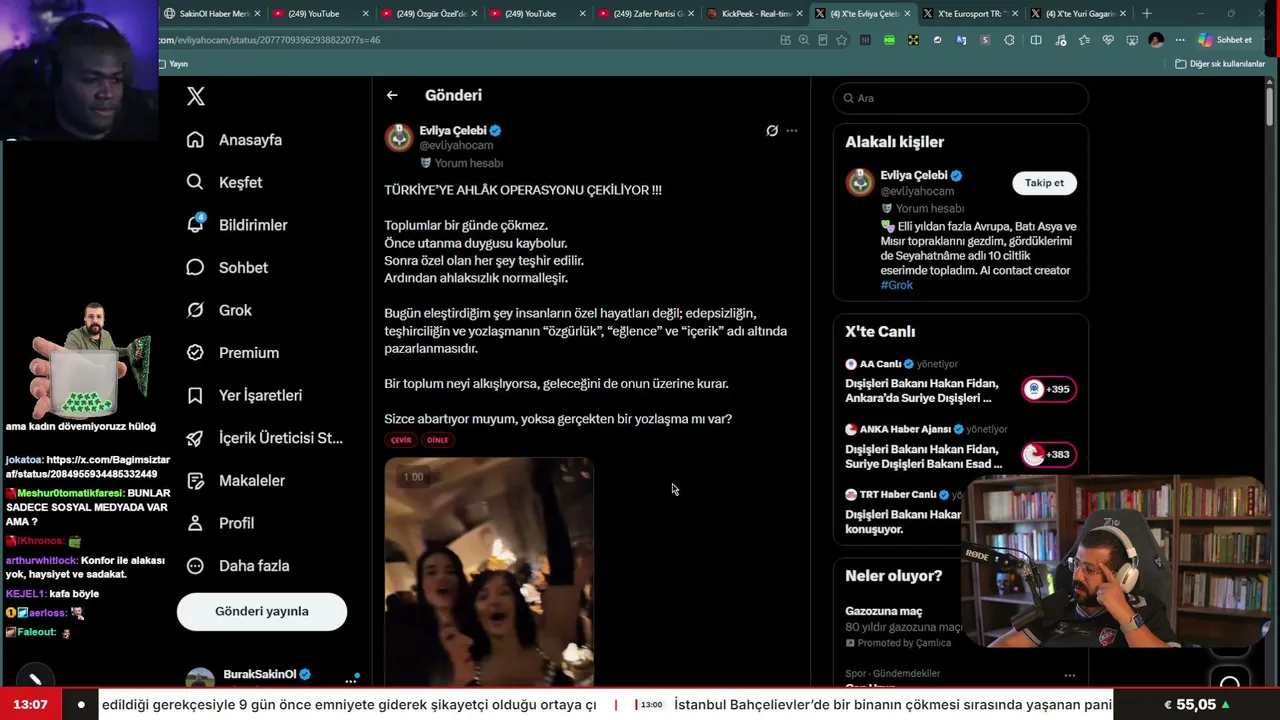
Task: Click the DİNLE listen button
Action: point(437,440)
